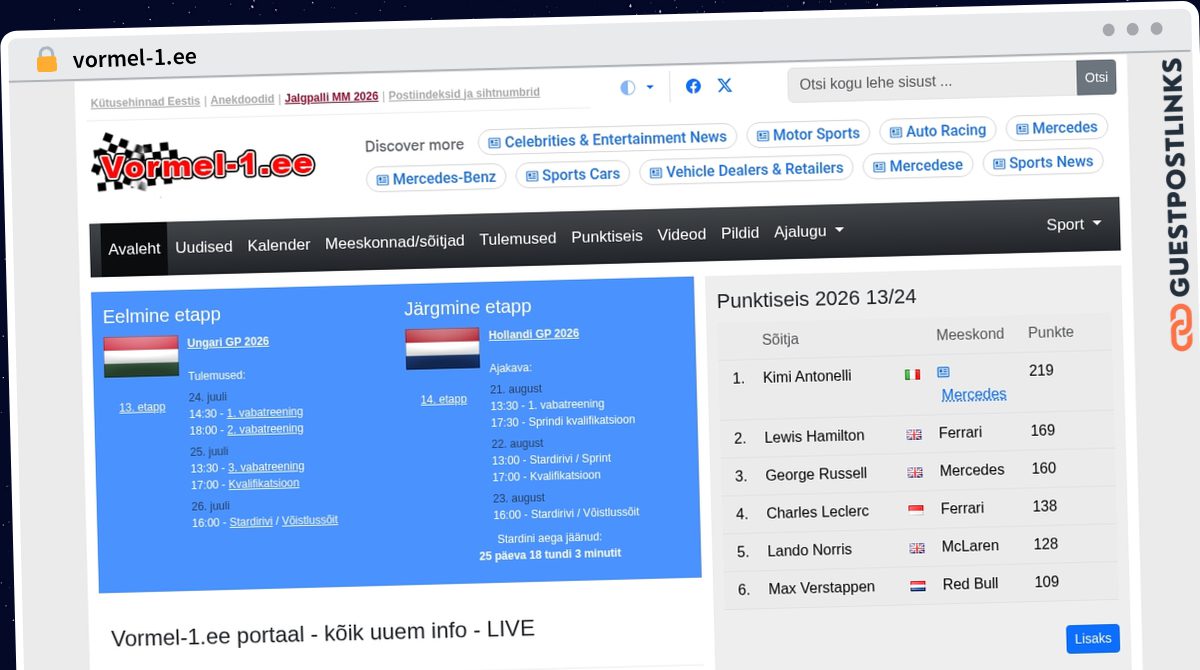1200x670 pixels.
Task: Open the Kalender menu item
Action: [279, 244]
